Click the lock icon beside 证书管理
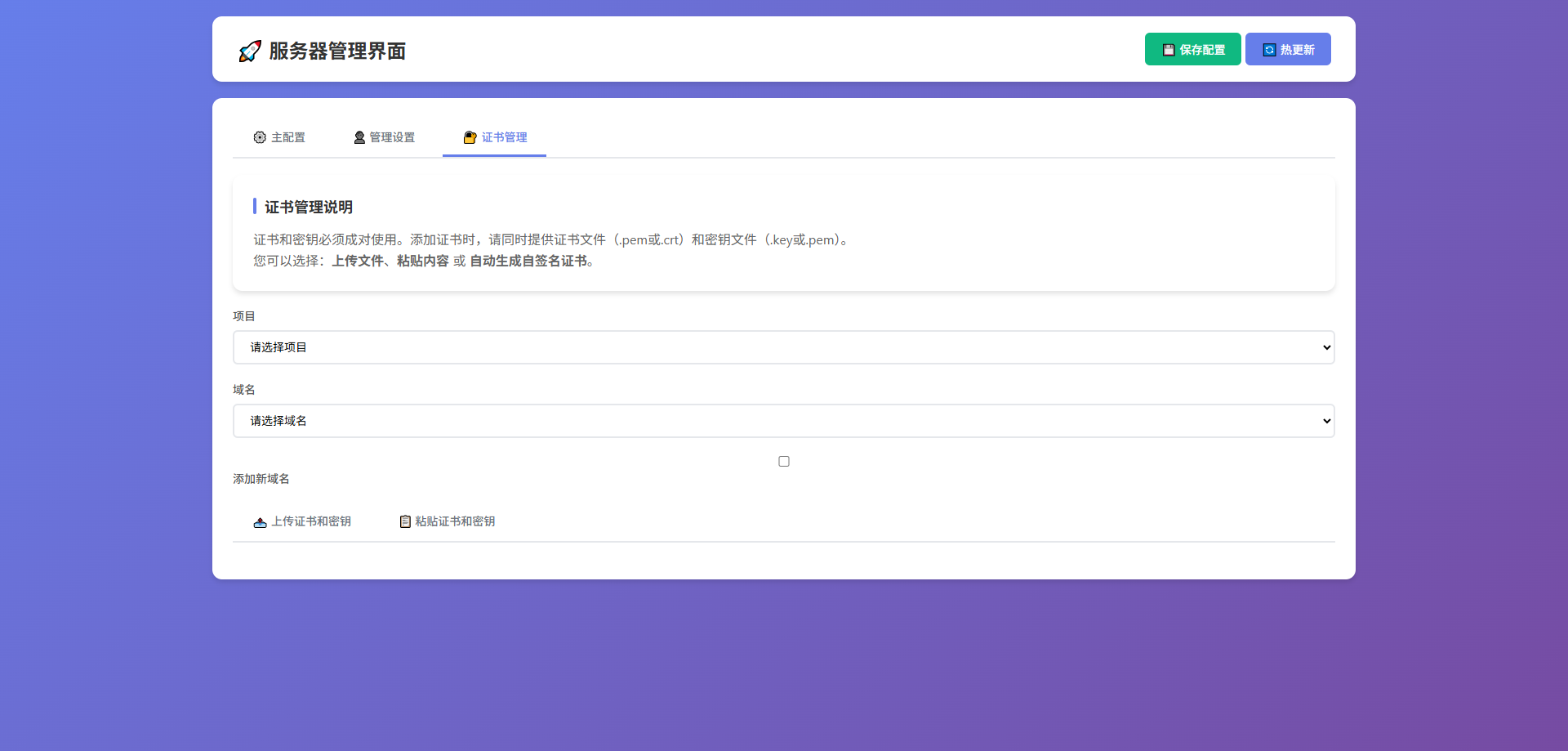This screenshot has width=1568, height=751. pyautogui.click(x=470, y=137)
